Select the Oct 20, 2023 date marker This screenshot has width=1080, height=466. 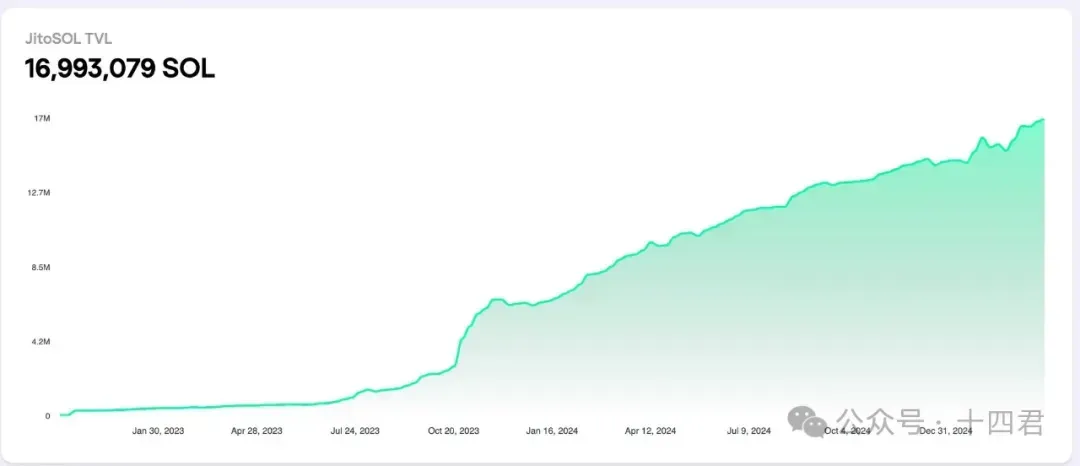[x=454, y=432]
